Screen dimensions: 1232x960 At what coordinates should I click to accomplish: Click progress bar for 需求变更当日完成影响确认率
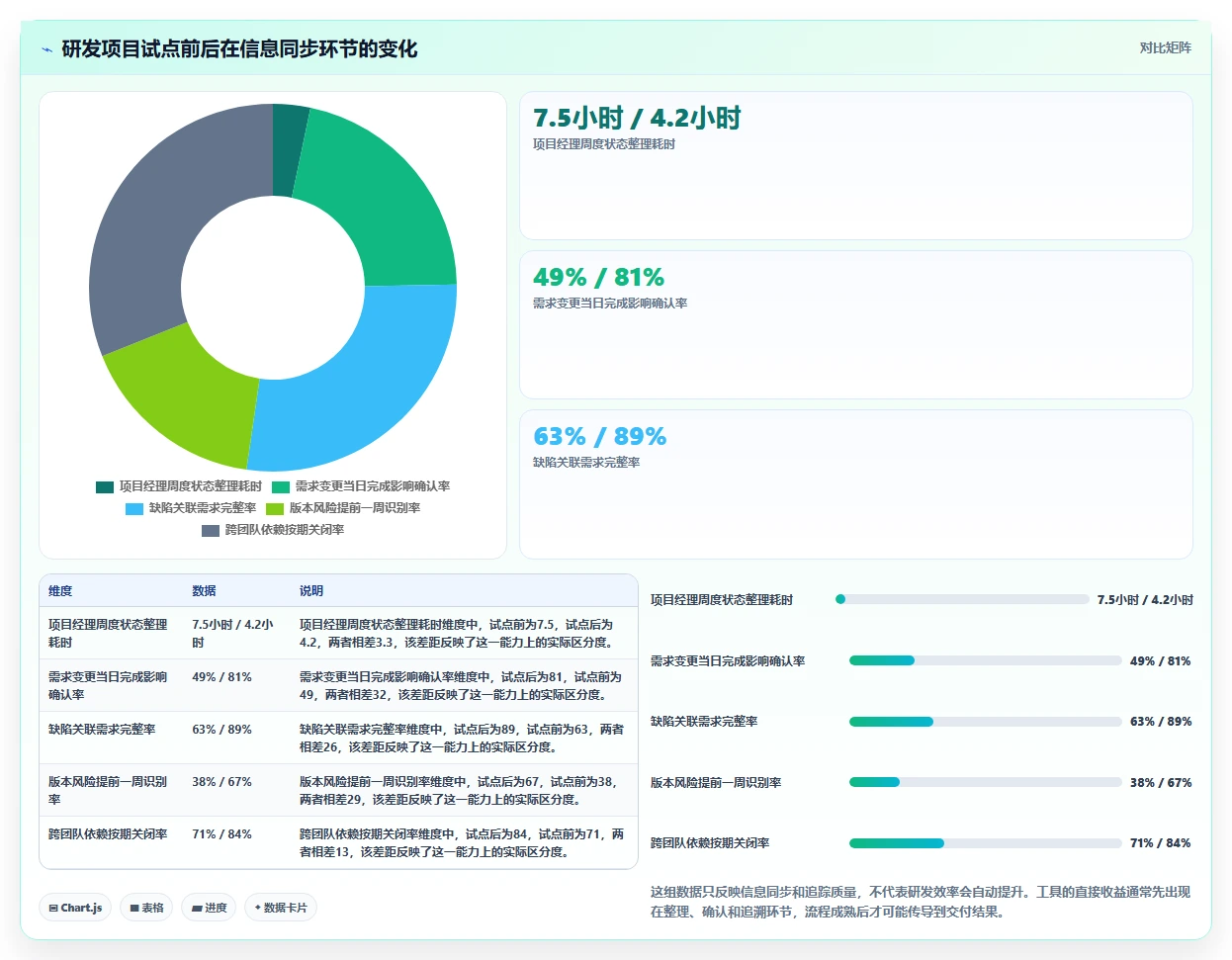click(x=986, y=660)
